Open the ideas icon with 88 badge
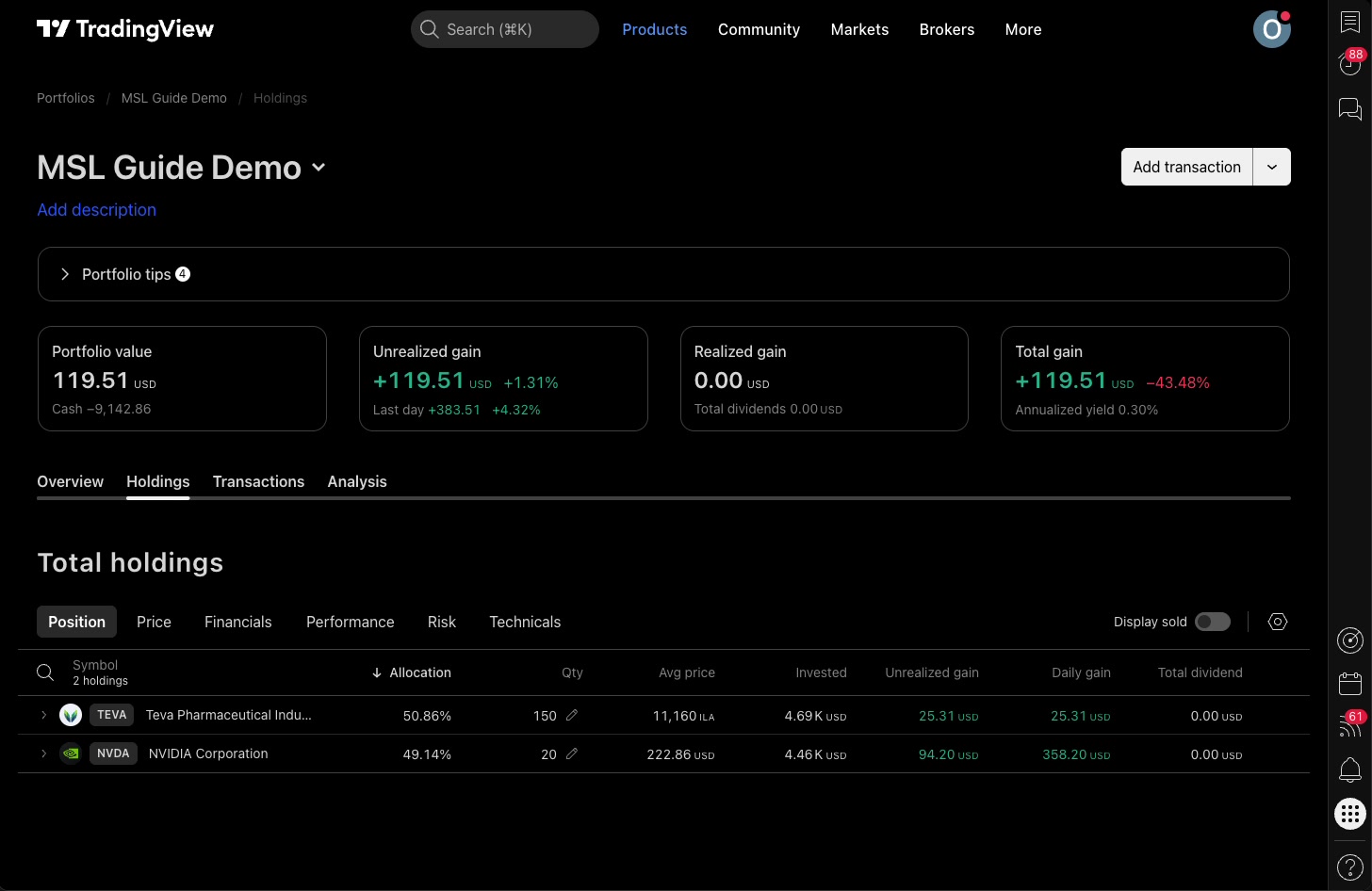Screen dimensions: 1372x891 click(x=1350, y=63)
